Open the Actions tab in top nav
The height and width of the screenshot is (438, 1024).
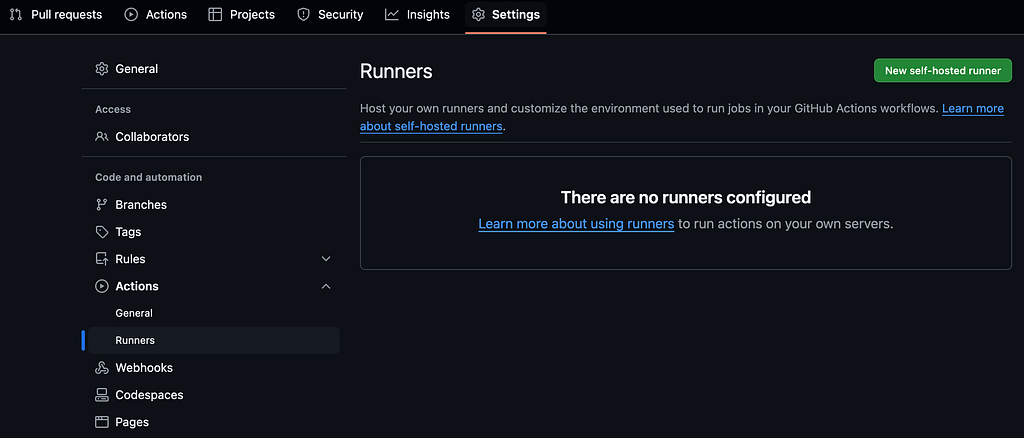coord(155,14)
